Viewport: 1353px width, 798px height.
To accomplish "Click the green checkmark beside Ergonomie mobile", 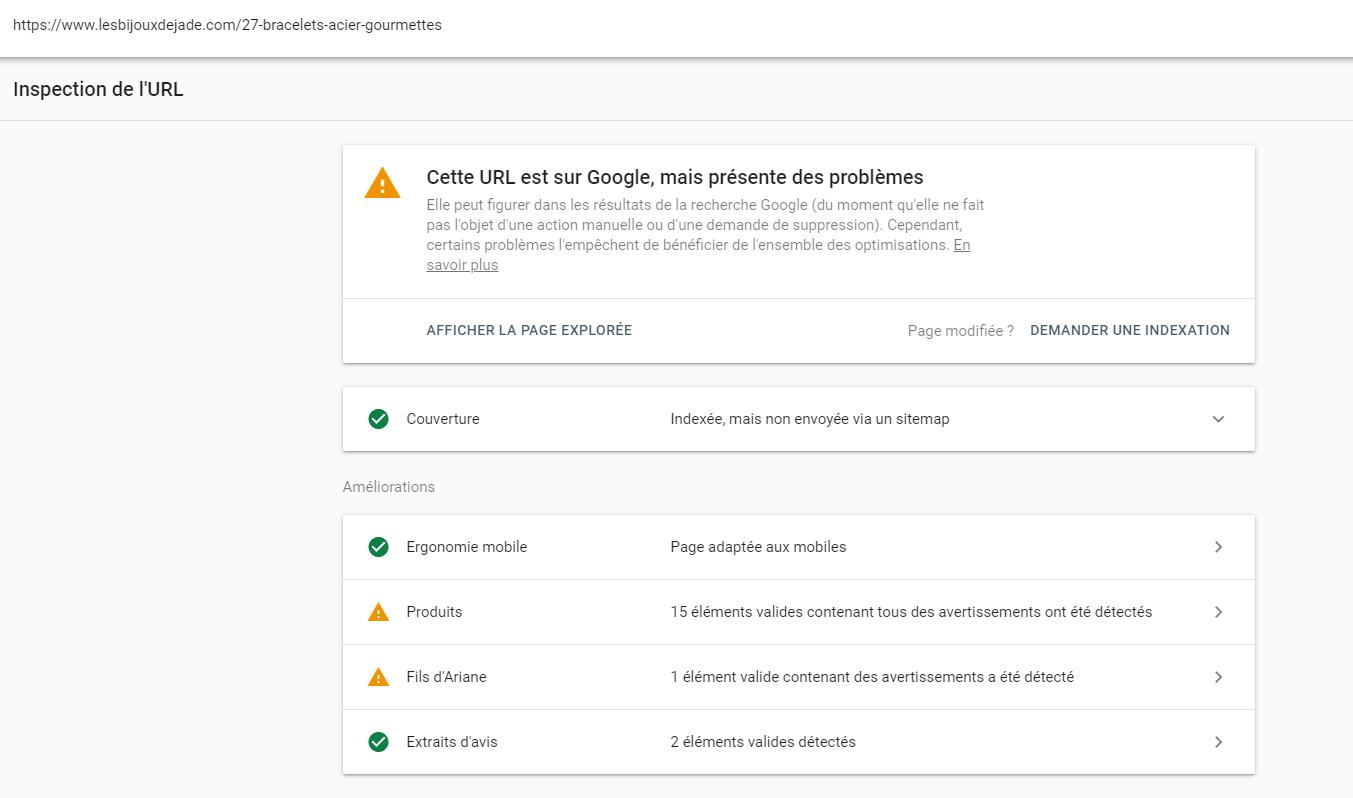I will tap(378, 547).
